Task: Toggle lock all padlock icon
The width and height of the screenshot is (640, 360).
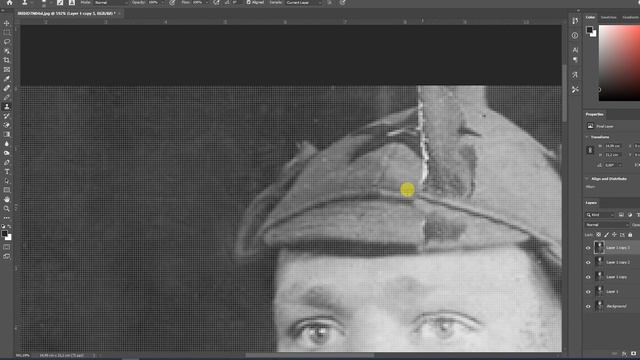Action: tap(630, 235)
